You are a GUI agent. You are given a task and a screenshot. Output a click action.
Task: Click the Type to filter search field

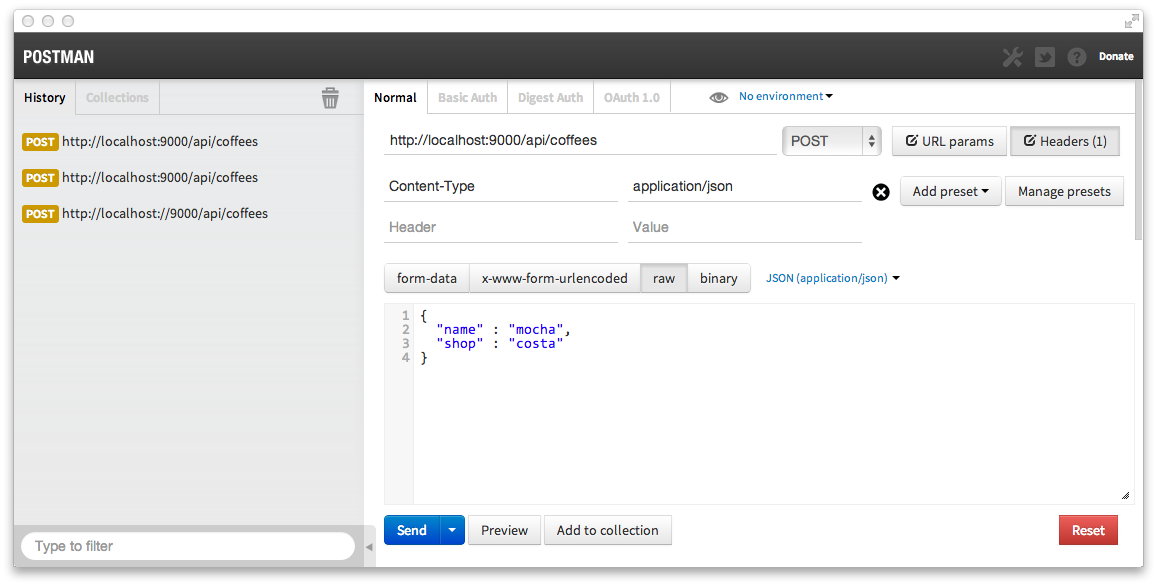(x=188, y=546)
